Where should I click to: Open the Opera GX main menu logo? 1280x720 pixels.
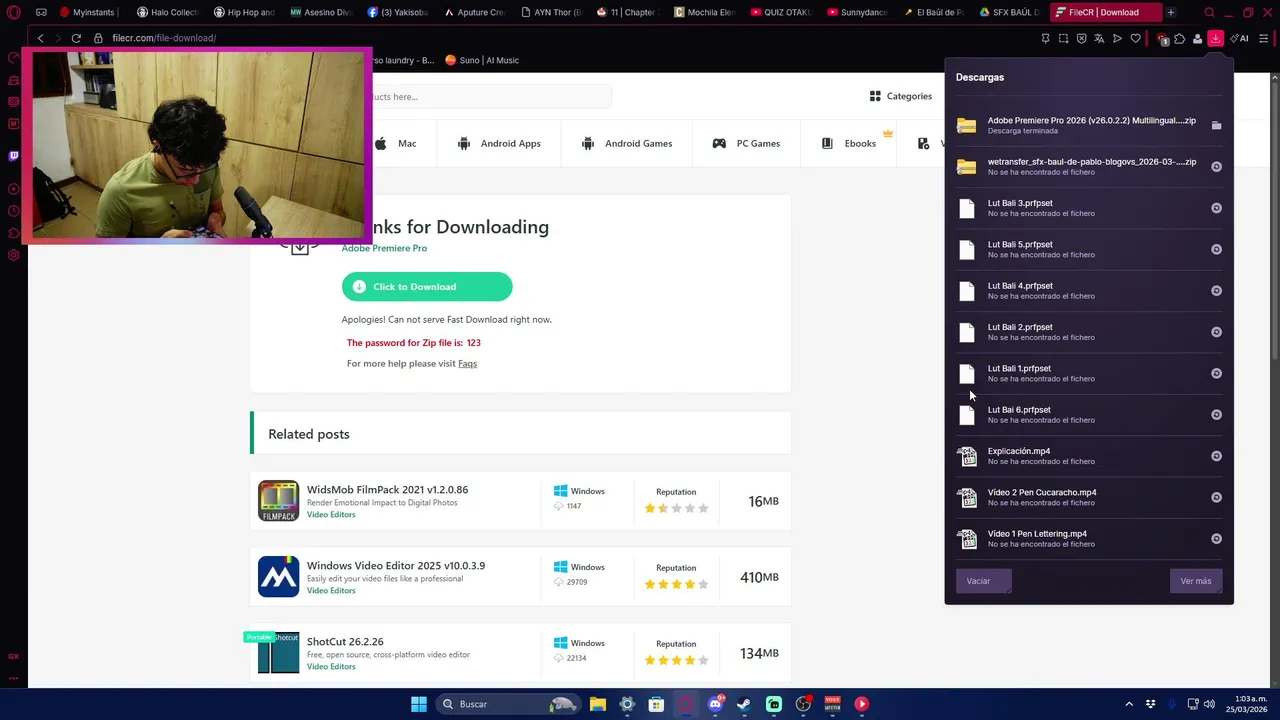point(14,13)
